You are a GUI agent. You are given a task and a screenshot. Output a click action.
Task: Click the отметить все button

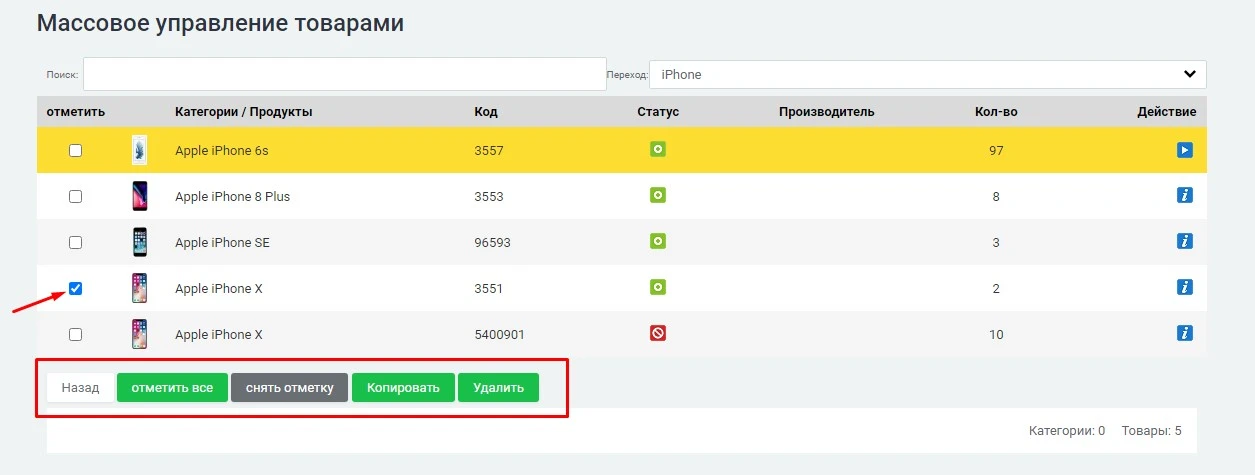point(172,387)
